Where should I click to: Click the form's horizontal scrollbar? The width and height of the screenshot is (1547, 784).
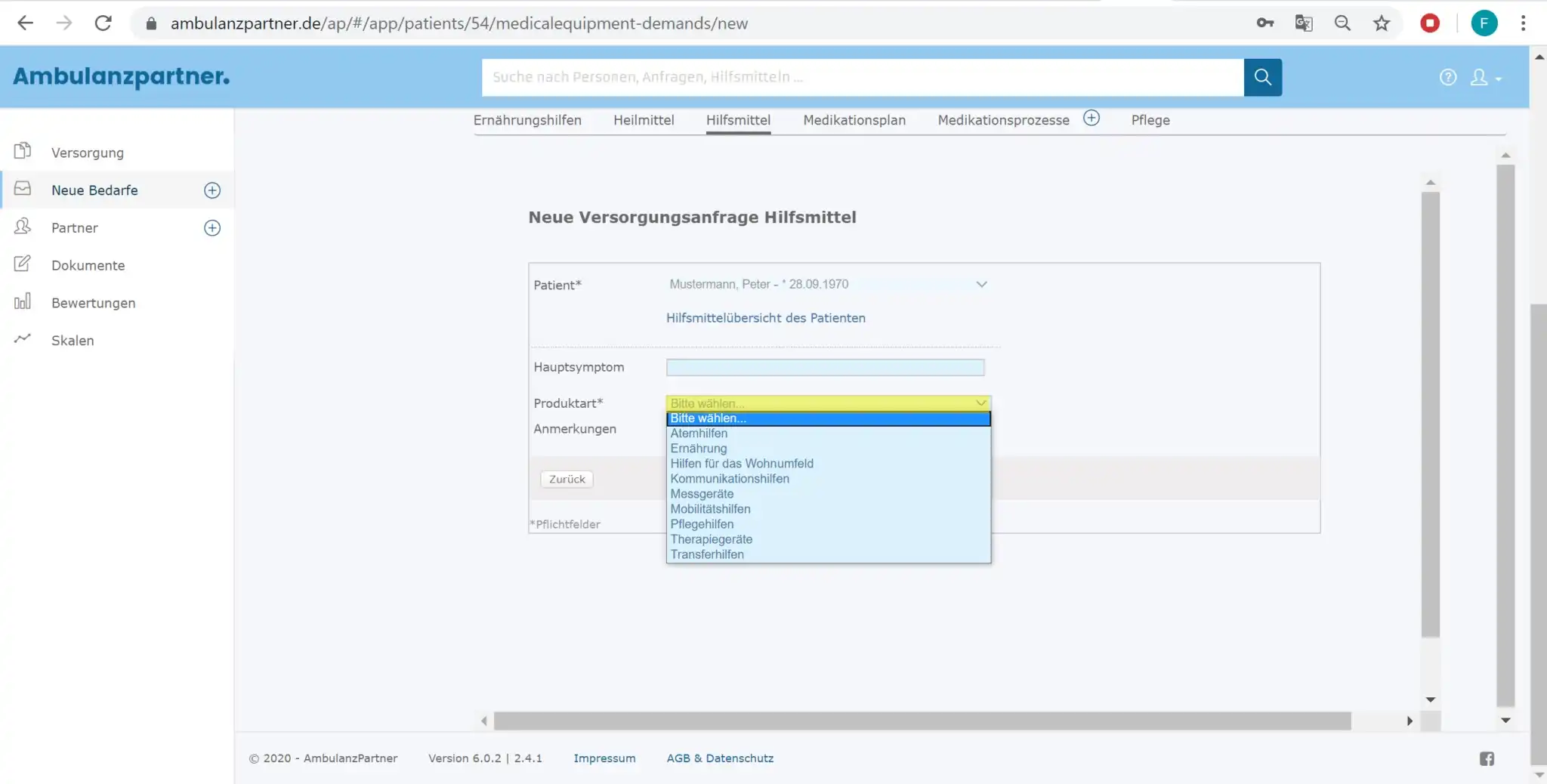pyautogui.click(x=922, y=721)
